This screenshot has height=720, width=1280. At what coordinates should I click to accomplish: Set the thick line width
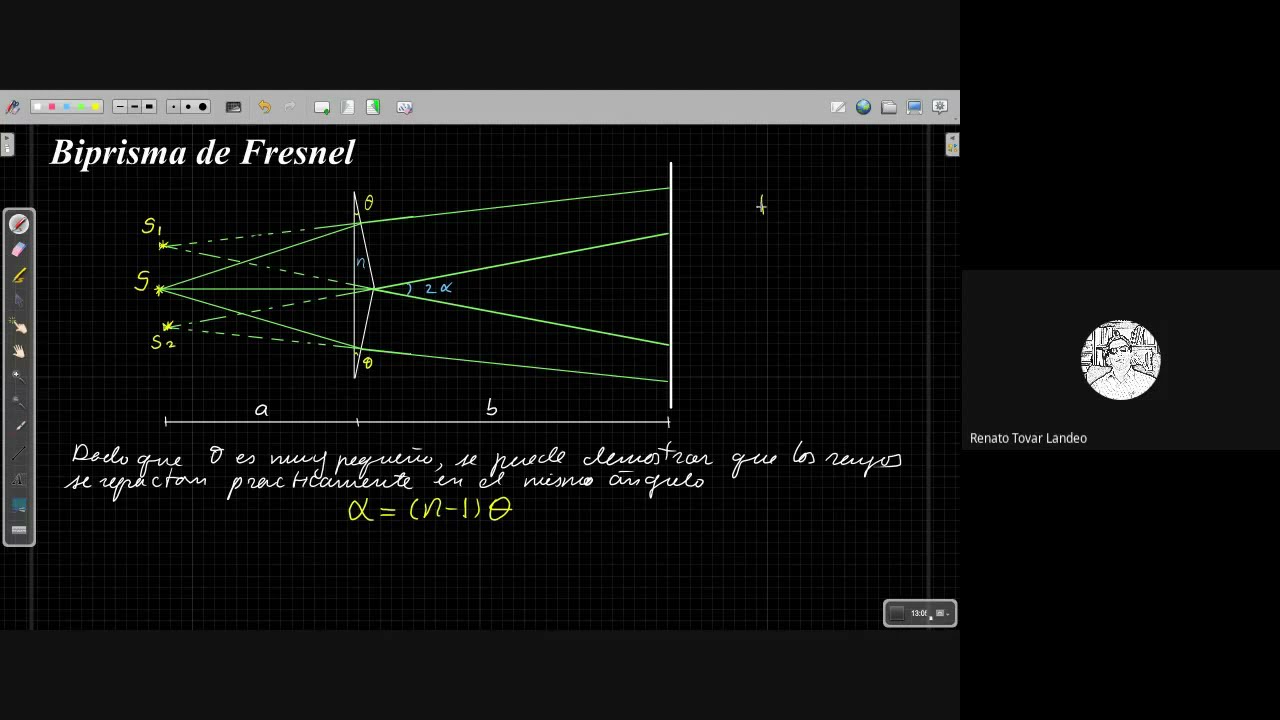click(149, 107)
